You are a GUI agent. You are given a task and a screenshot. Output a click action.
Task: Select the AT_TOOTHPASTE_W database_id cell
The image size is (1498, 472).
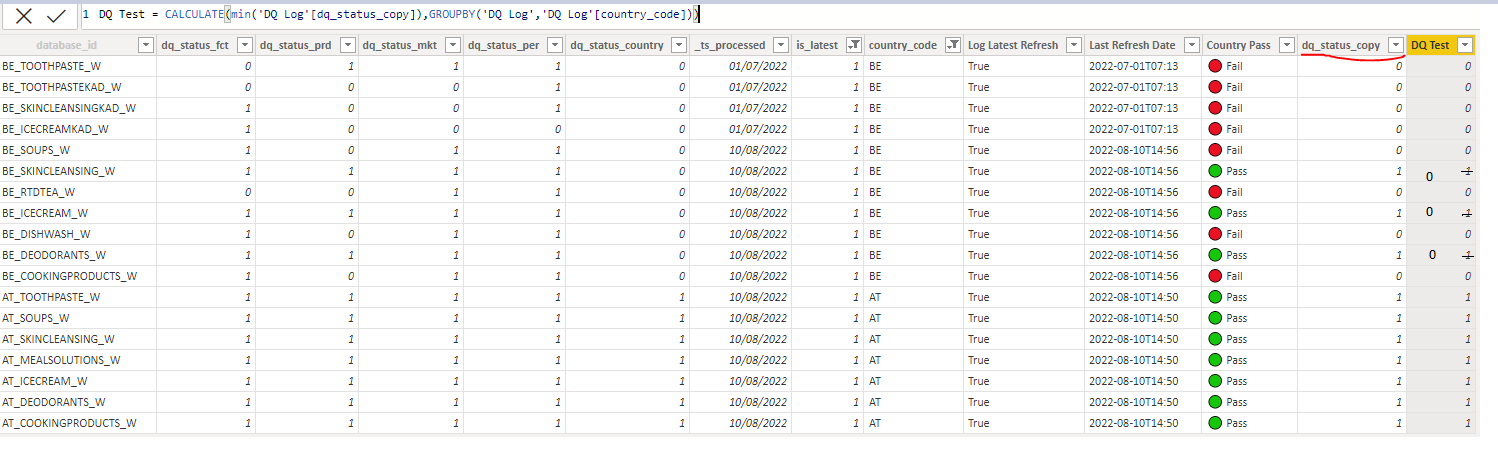pos(78,297)
